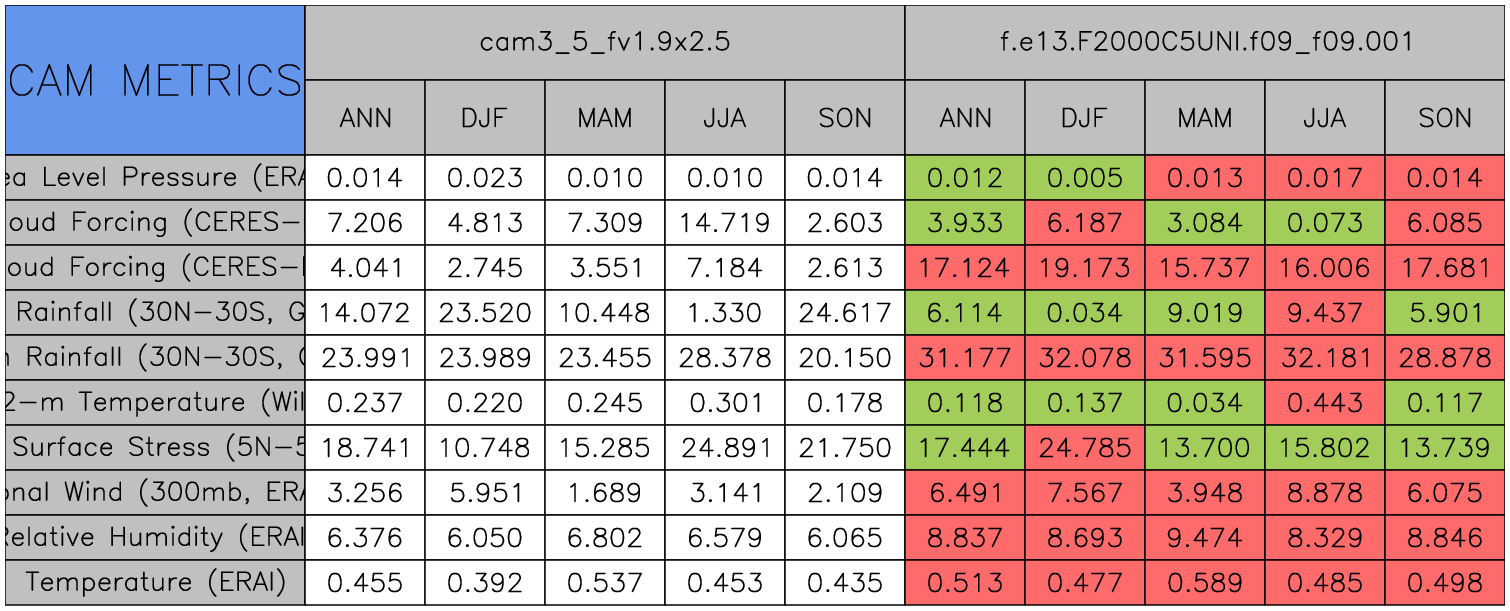Click the white cell showing 24.617

point(845,313)
